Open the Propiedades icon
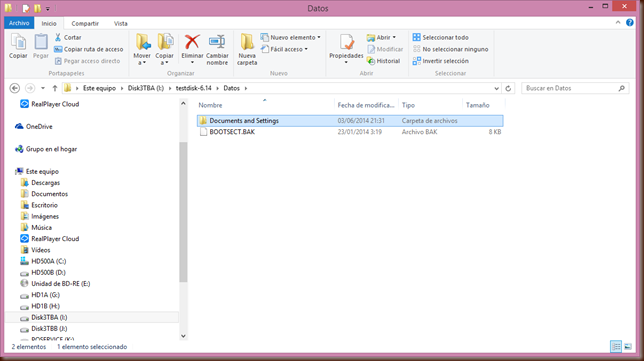 coord(346,42)
